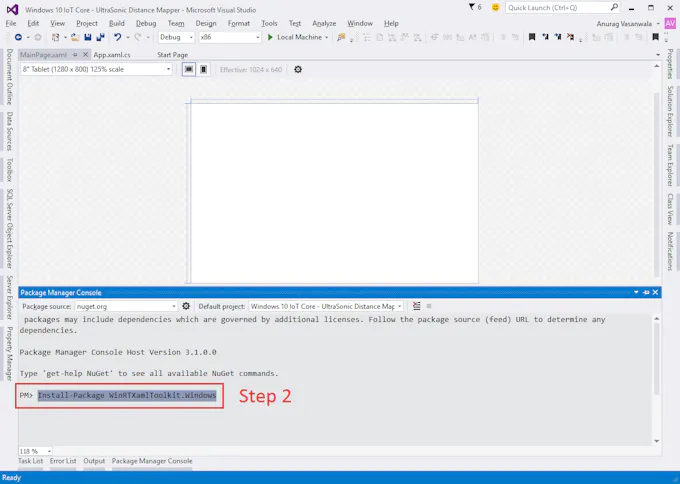The height and width of the screenshot is (484, 680).
Task: Open the Package Manager Console window options arrow
Action: [x=636, y=293]
